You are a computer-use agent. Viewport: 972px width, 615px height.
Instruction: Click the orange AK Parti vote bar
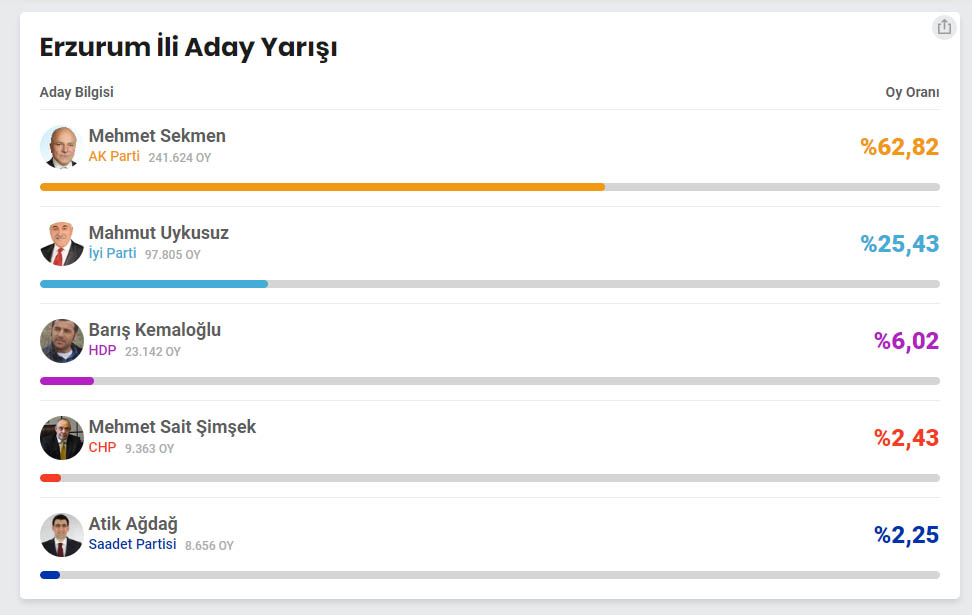click(322, 187)
